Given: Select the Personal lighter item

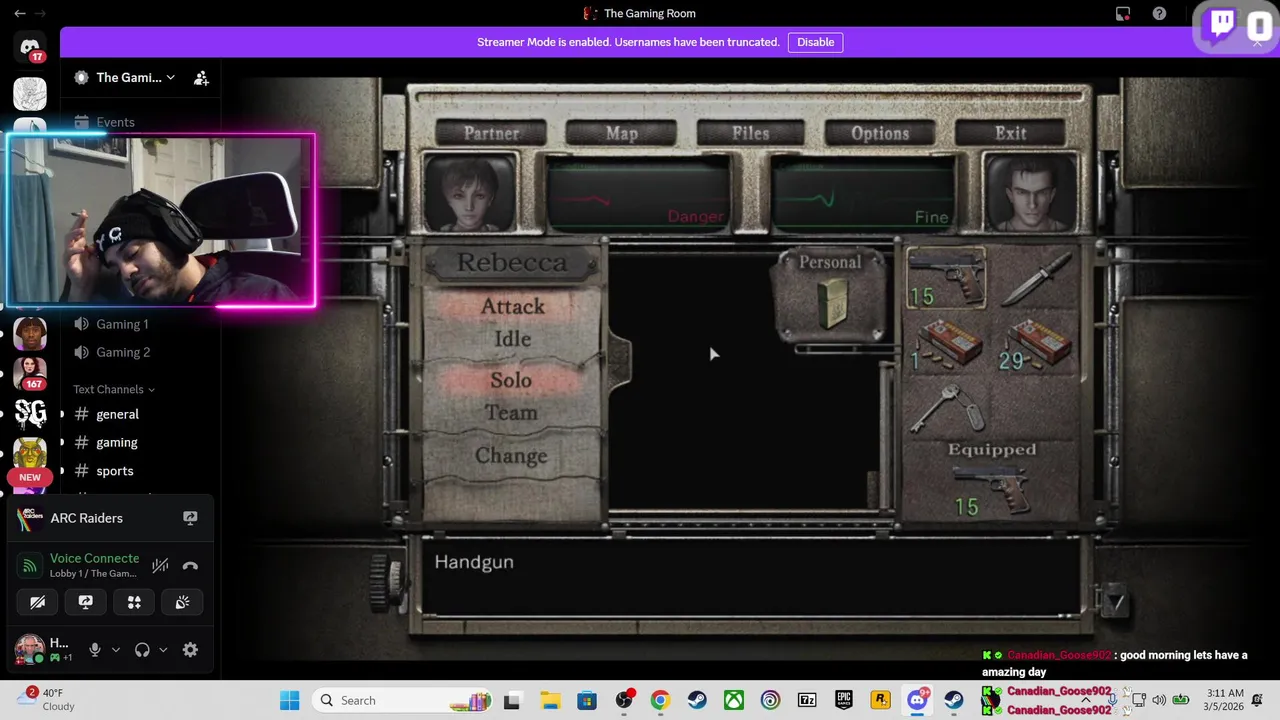Looking at the screenshot, I should click(x=830, y=305).
